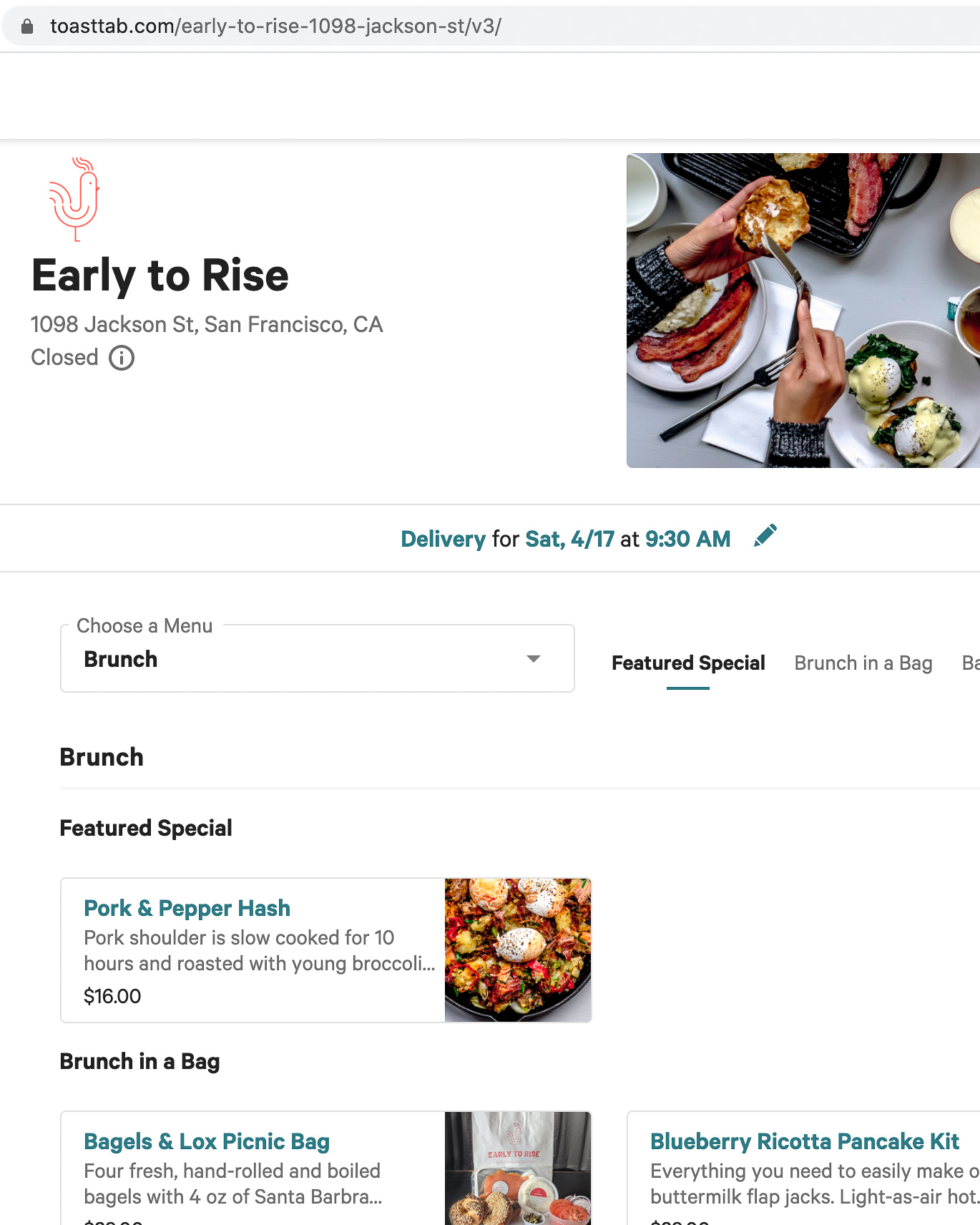
Task: Select the Featured Special tab
Action: coord(687,663)
